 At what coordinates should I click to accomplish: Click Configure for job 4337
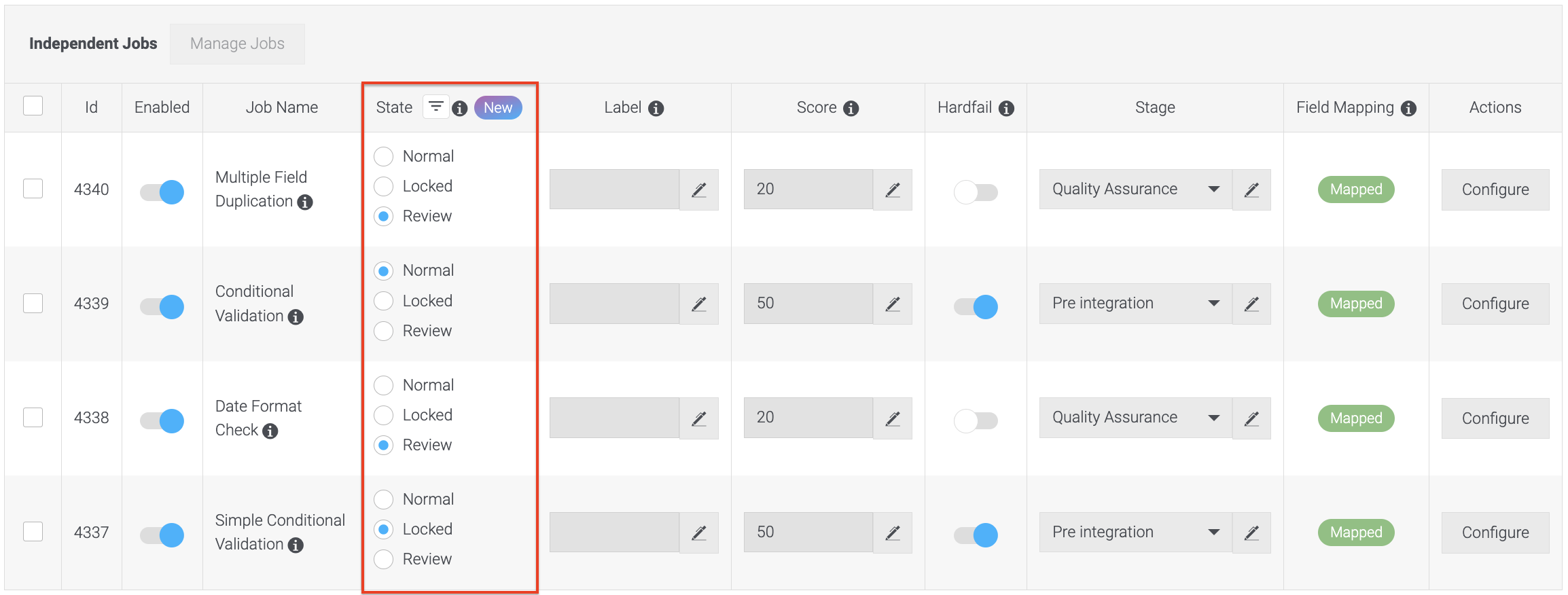click(1495, 533)
